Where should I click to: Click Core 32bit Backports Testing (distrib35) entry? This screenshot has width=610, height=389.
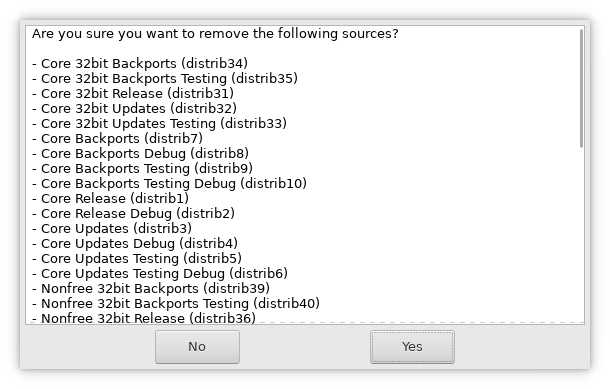click(165, 79)
